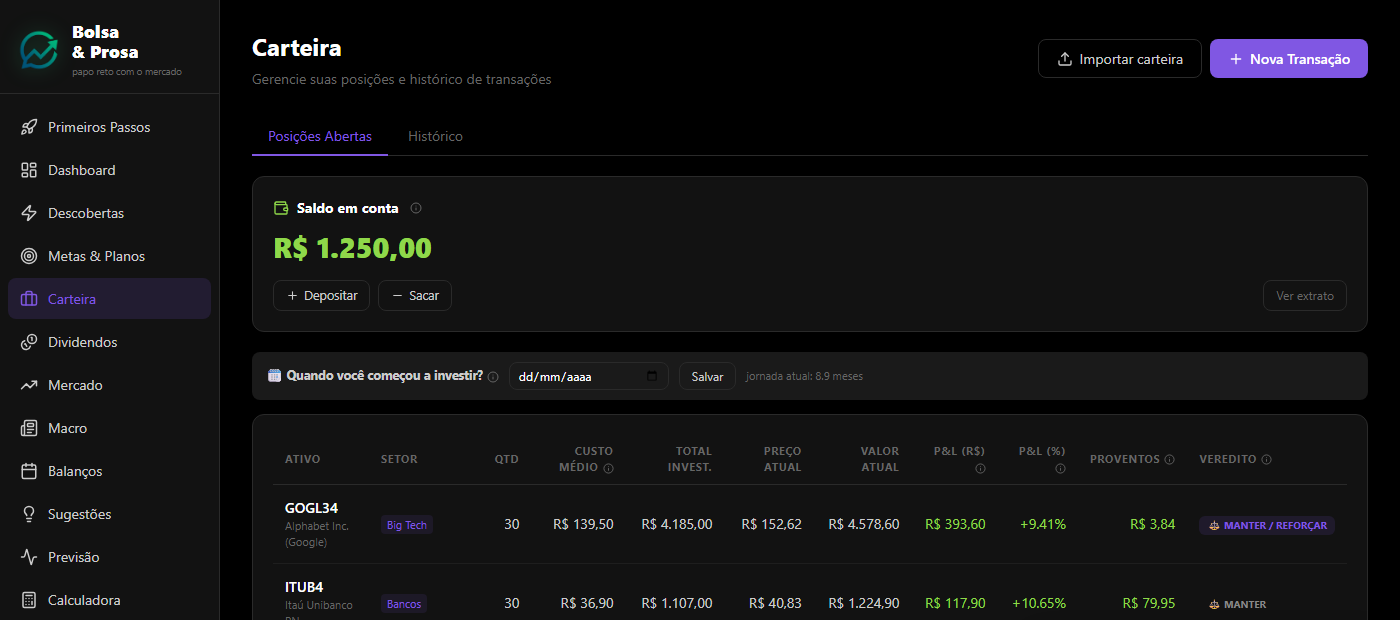The height and width of the screenshot is (620, 1400).
Task: Click Nova Transação button
Action: [1289, 59]
